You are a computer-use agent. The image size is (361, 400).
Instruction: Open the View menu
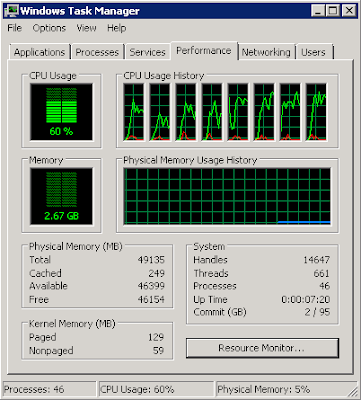coord(86,28)
